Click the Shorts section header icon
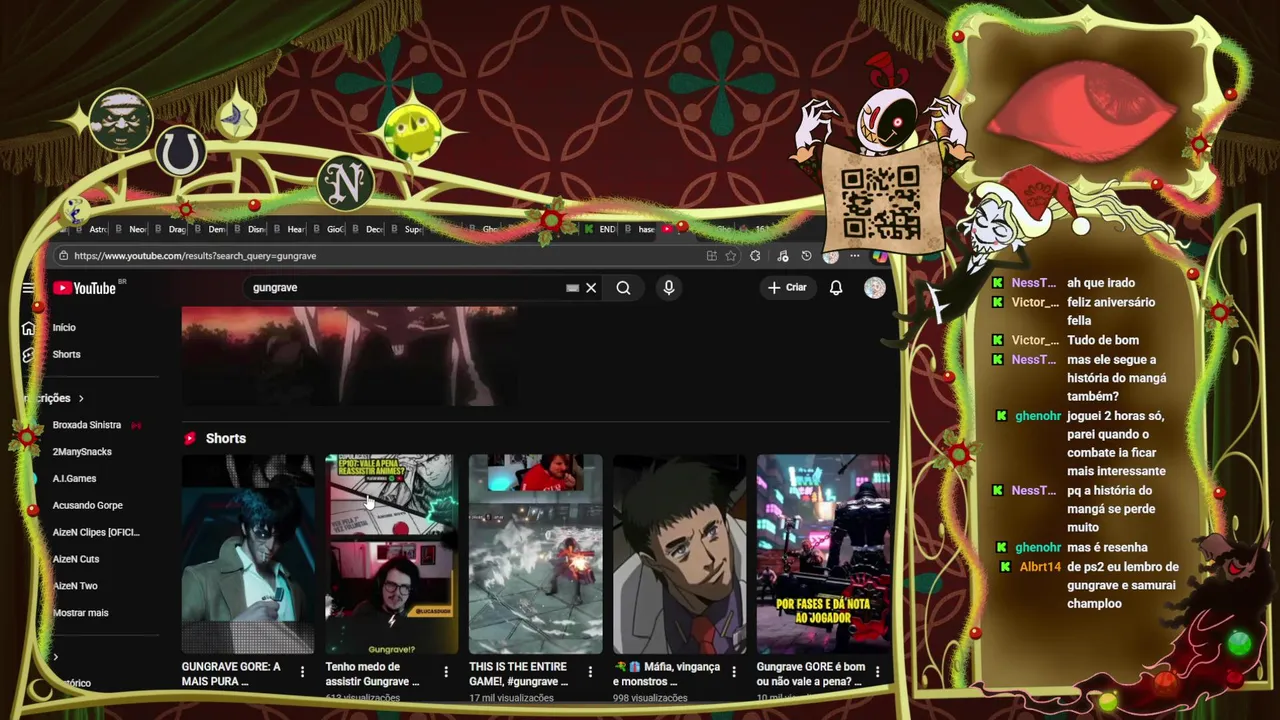This screenshot has height=720, width=1280. click(x=190, y=438)
